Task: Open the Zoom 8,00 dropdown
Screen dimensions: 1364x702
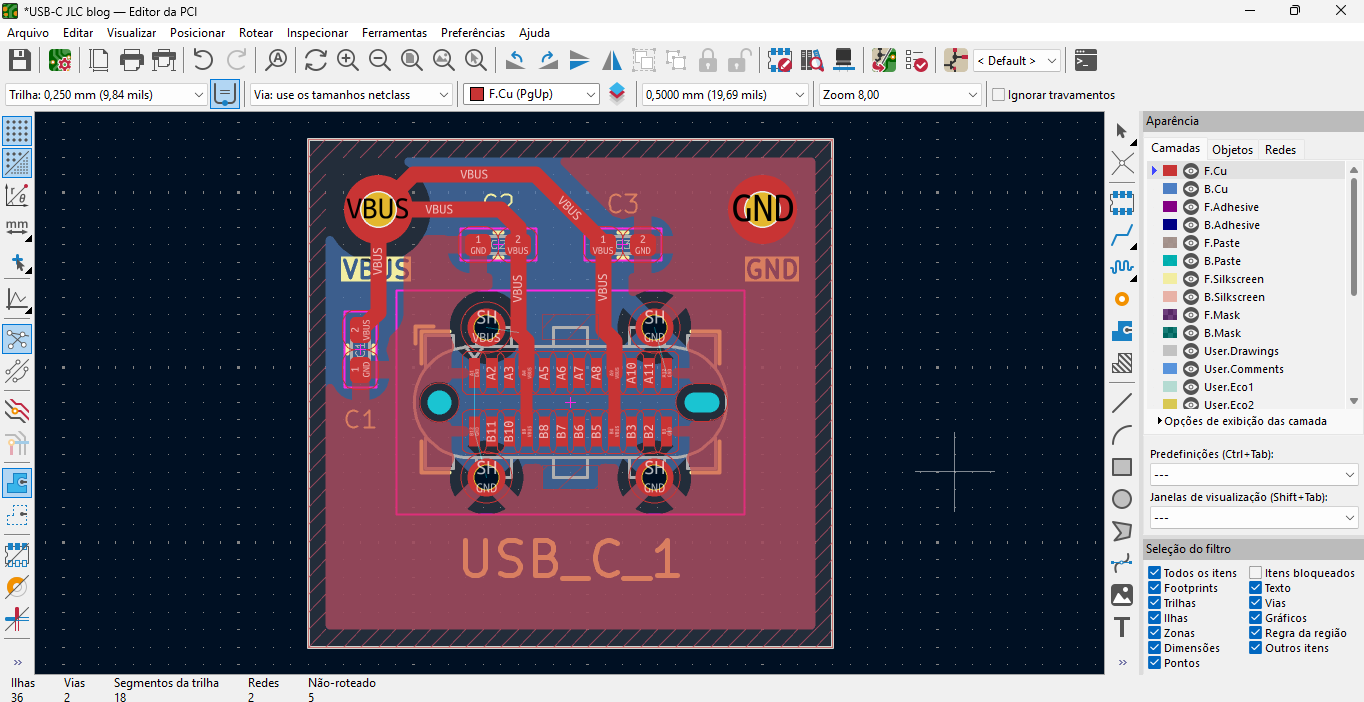Action: pos(900,95)
